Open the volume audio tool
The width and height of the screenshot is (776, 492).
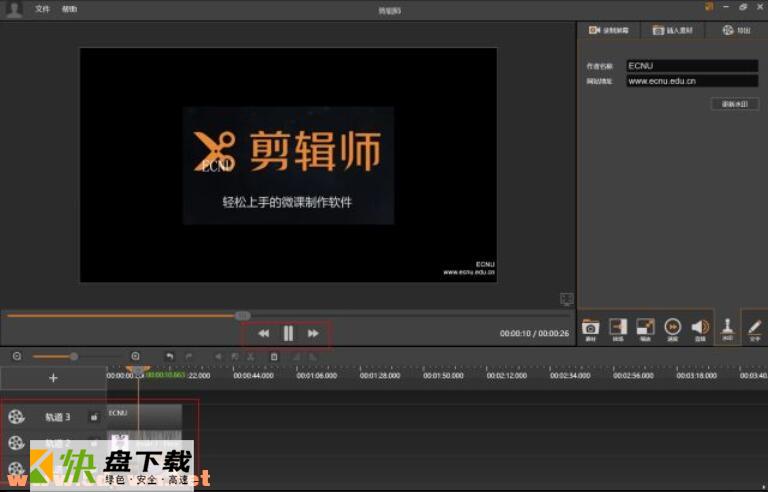700,329
